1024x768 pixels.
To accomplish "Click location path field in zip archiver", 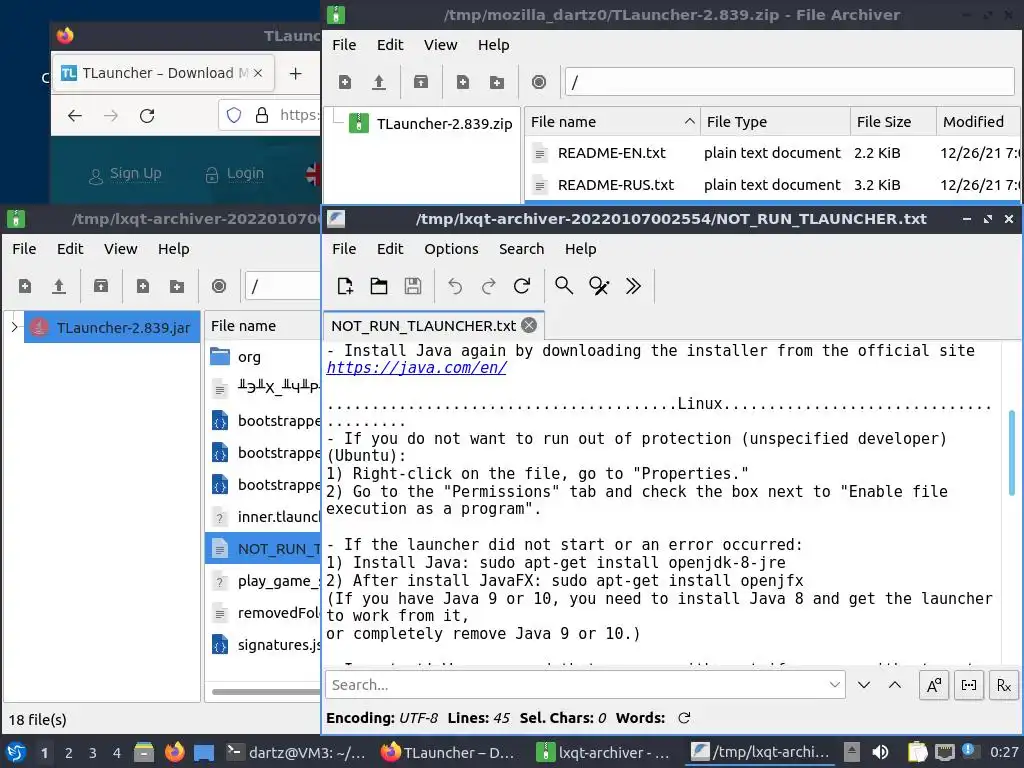I will [x=790, y=82].
